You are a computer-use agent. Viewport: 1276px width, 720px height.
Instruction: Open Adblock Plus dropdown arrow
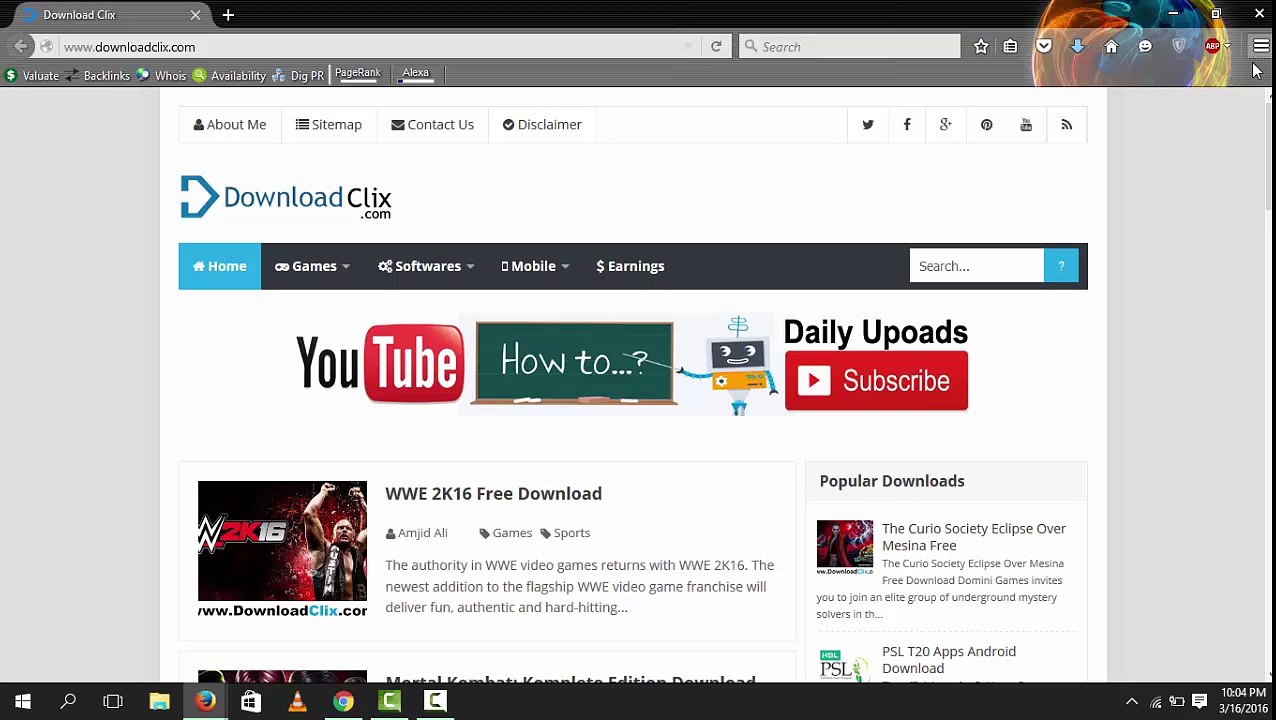pyautogui.click(x=1227, y=47)
